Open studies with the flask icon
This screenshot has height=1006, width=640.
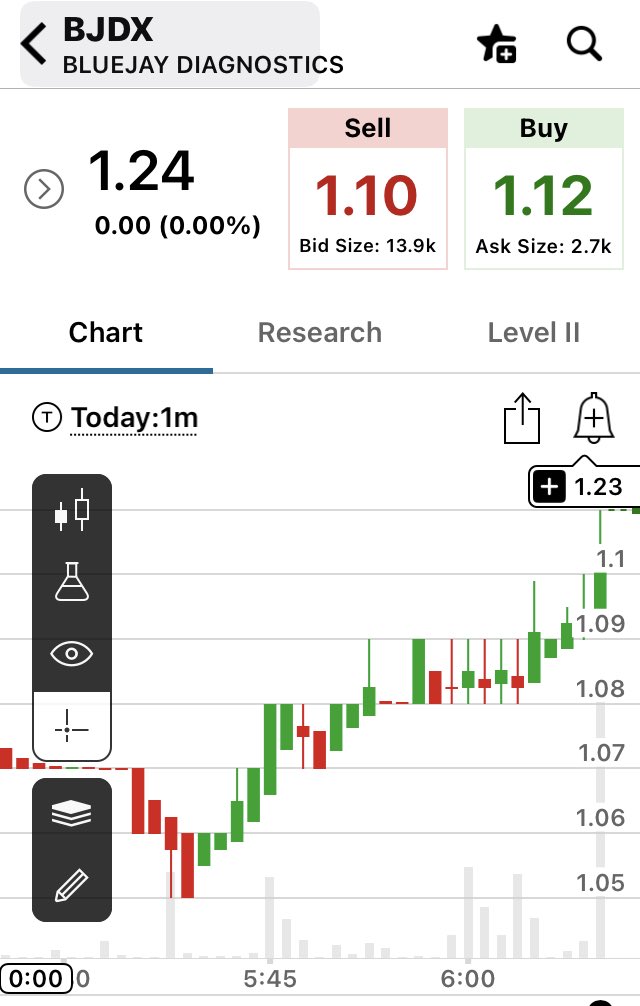[x=72, y=581]
